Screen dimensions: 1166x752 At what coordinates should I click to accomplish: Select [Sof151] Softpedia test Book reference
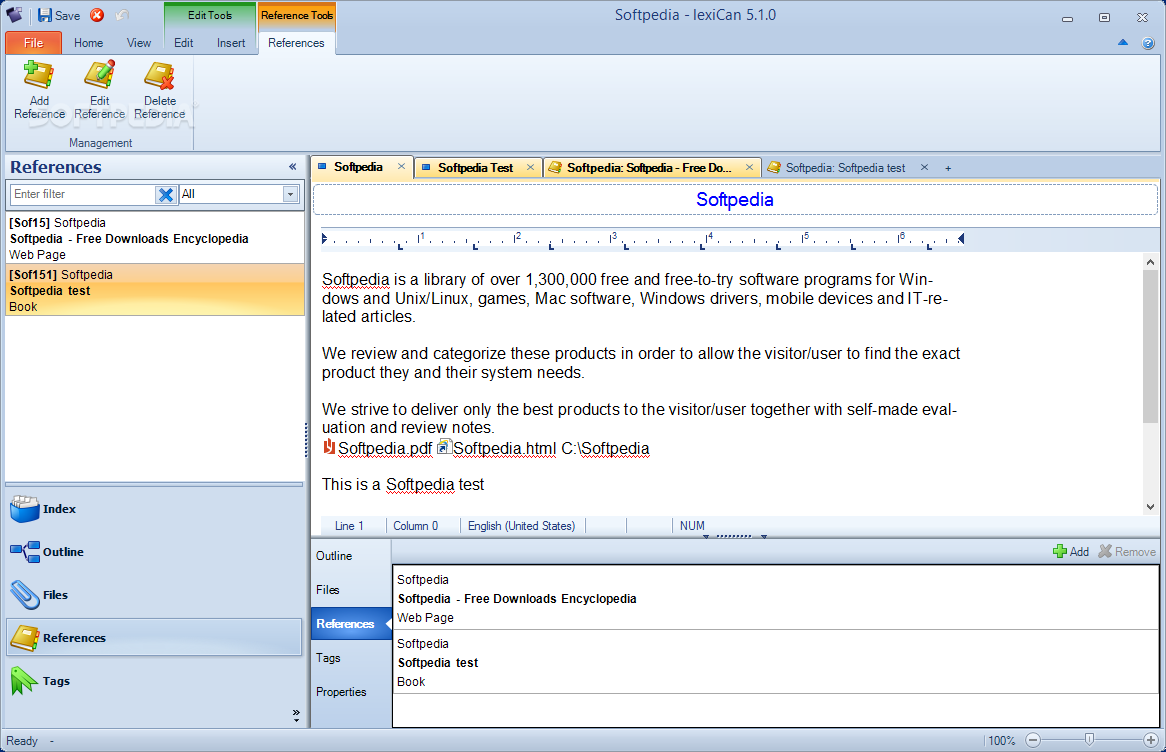(155, 290)
